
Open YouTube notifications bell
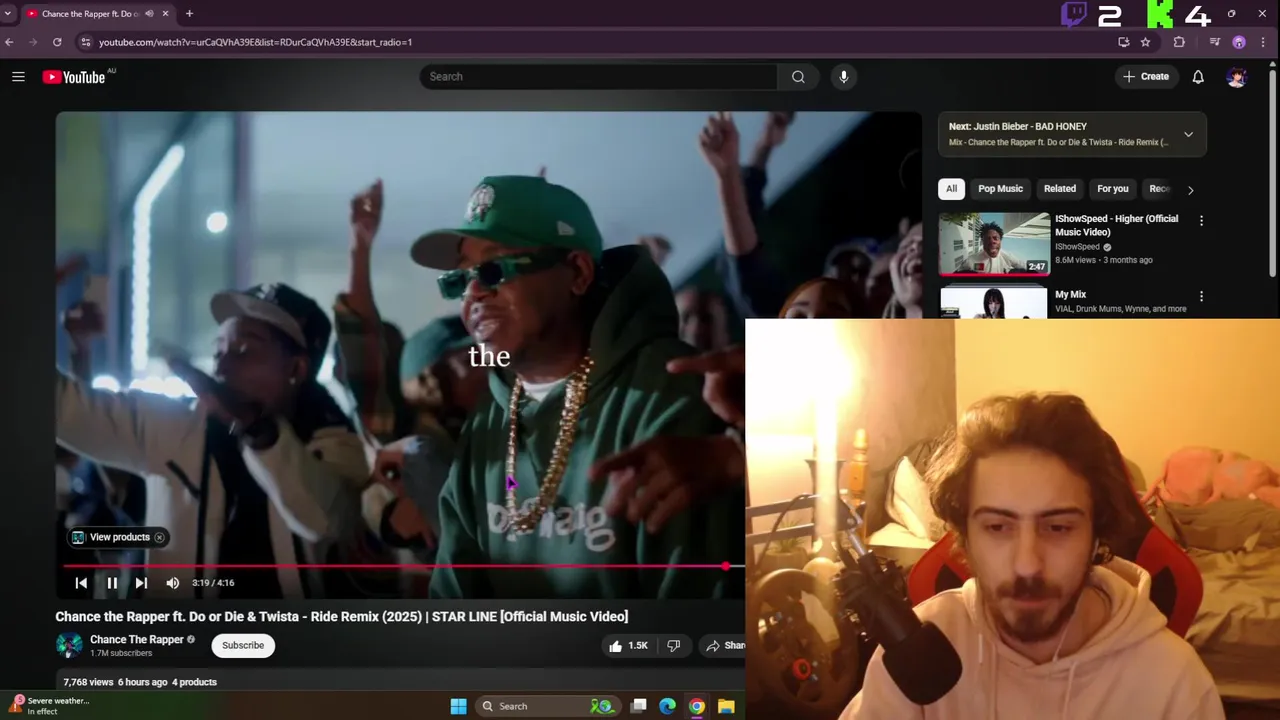coord(1198,77)
